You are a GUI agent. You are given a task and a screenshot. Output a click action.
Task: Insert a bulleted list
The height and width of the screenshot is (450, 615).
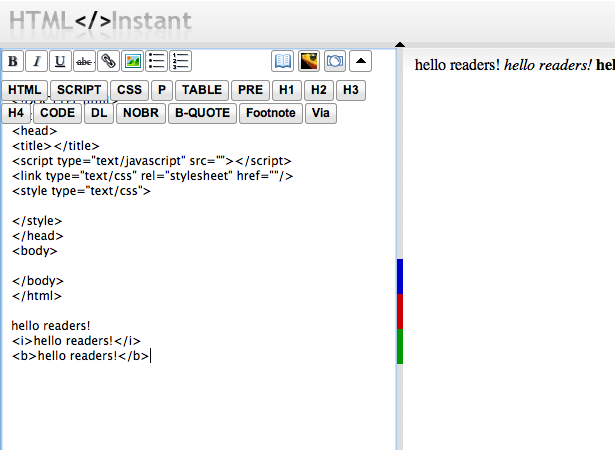click(156, 61)
